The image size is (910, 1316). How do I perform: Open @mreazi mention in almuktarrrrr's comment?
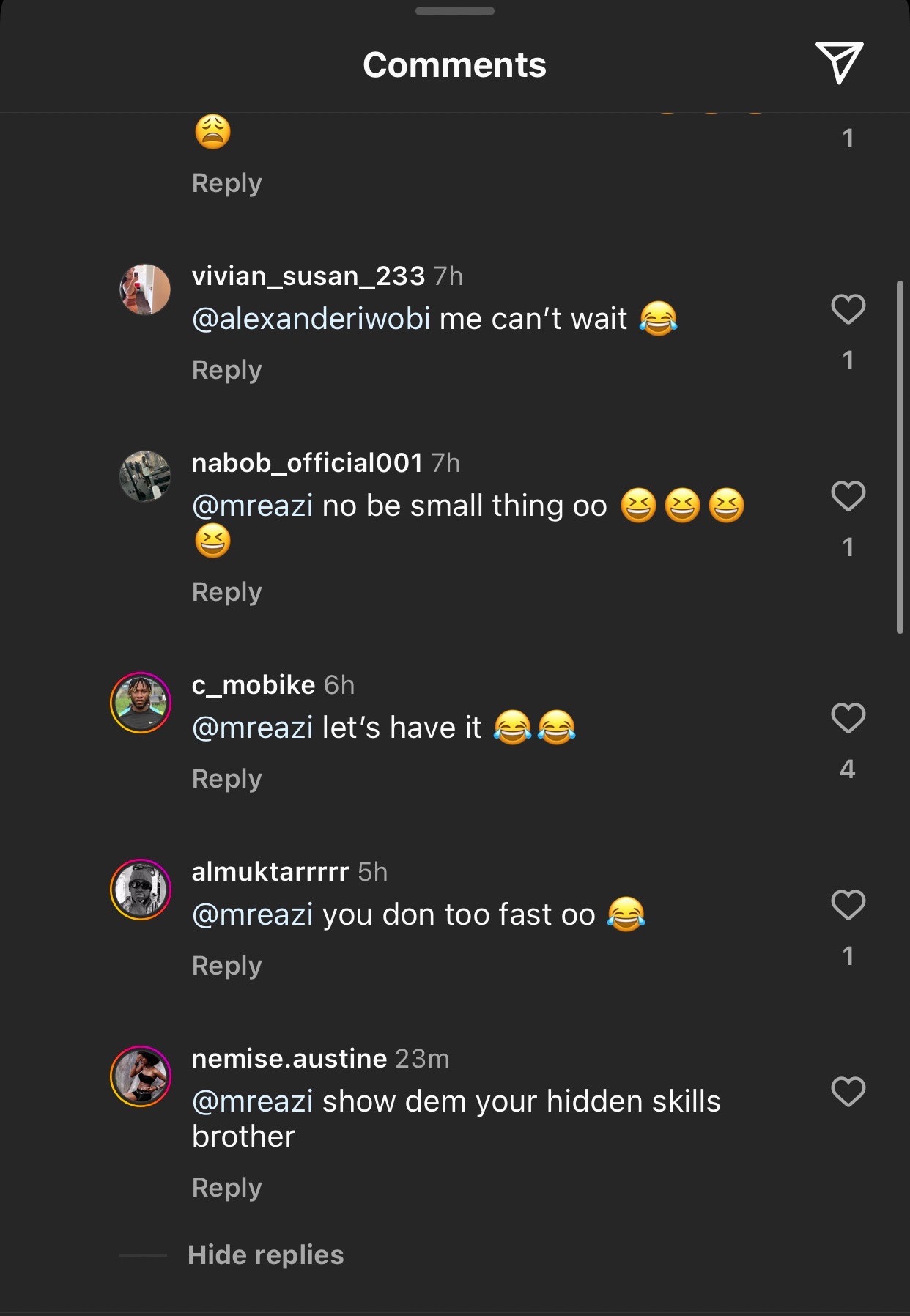[252, 914]
